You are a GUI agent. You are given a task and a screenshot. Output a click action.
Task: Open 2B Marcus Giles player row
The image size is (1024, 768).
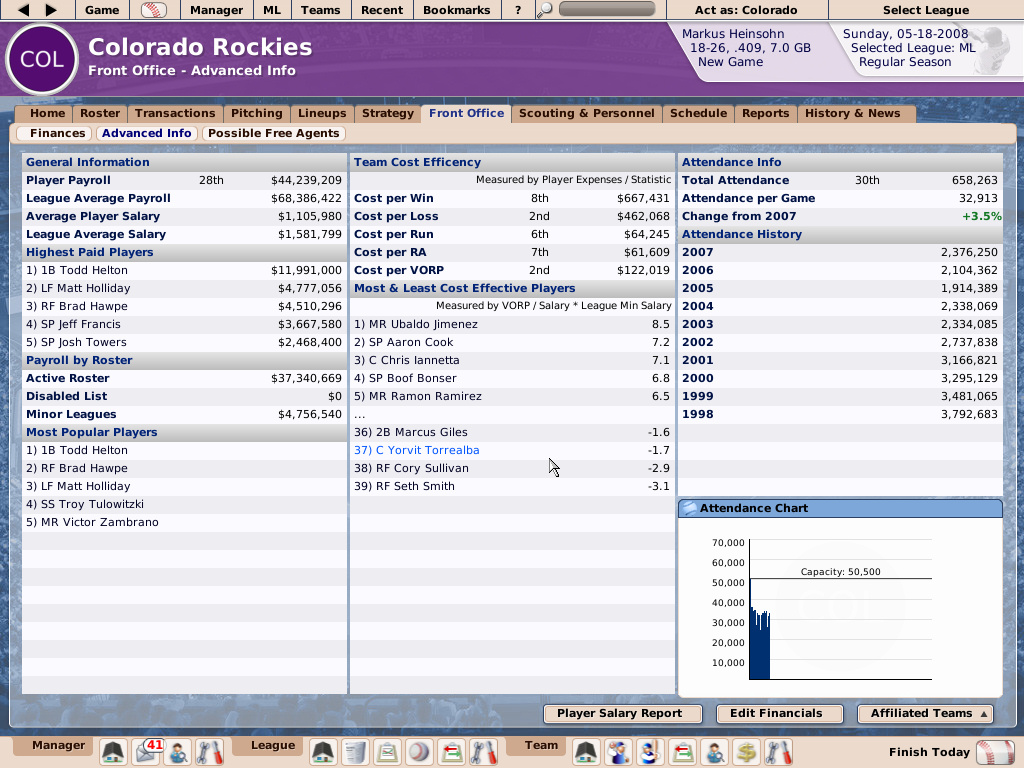coord(512,432)
